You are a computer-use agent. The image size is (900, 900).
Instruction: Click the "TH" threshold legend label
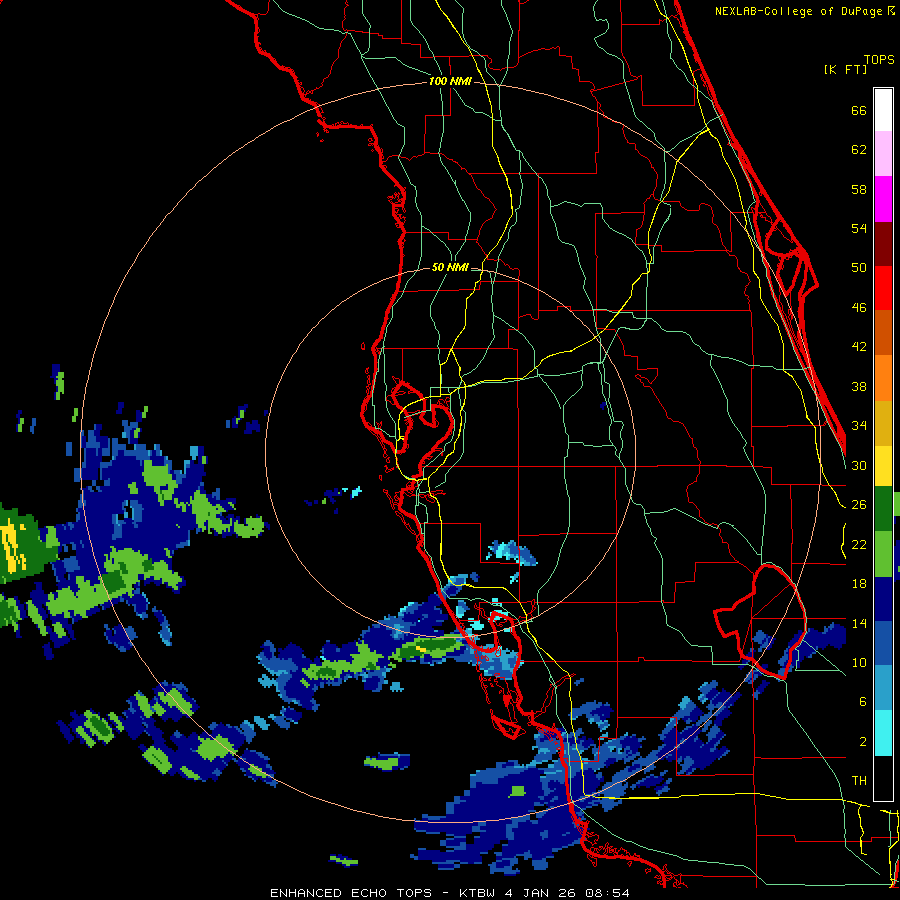(x=859, y=781)
